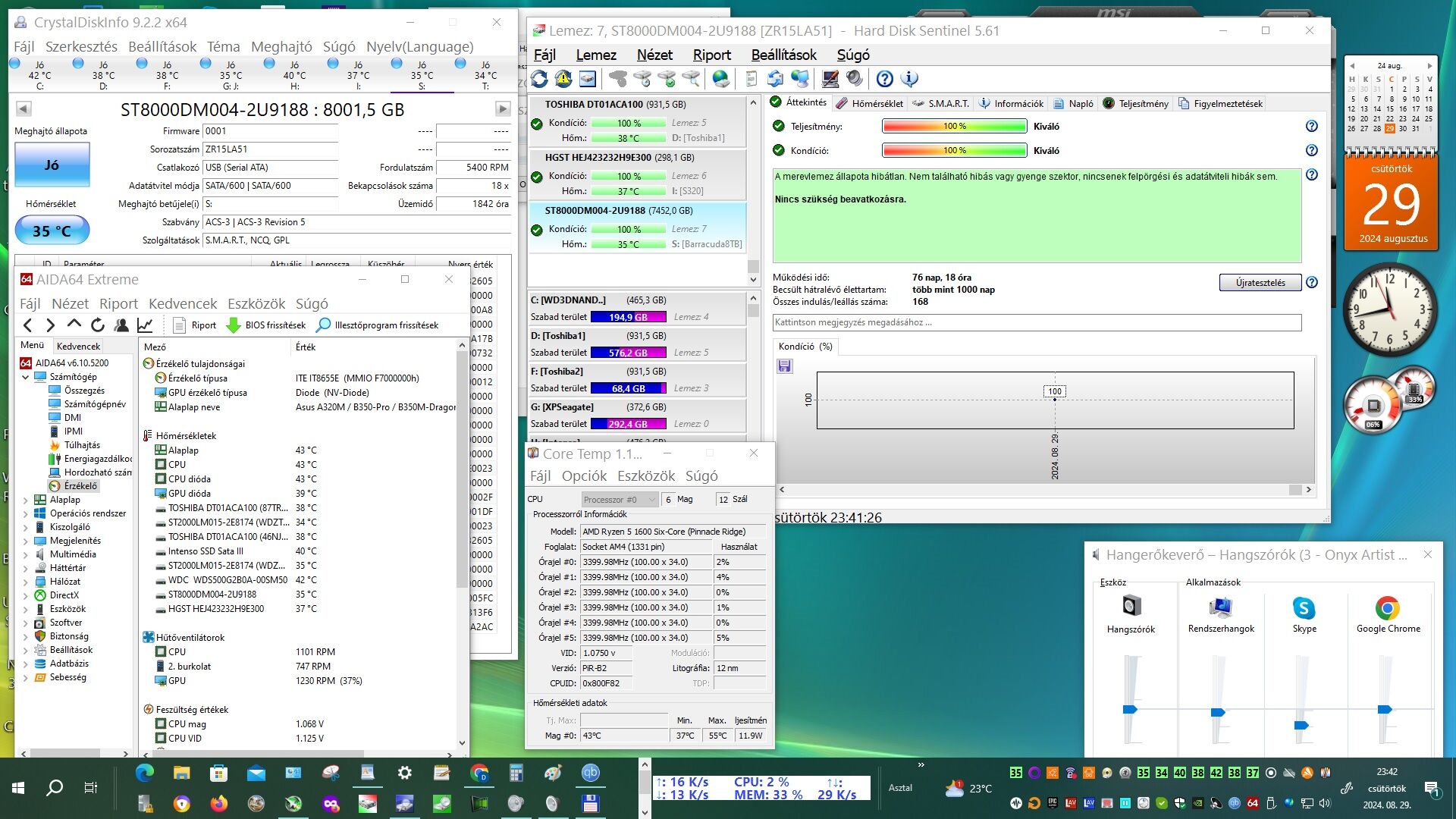Go forward using AIDA64 right arrow
This screenshot has width=1456, height=819.
click(51, 325)
